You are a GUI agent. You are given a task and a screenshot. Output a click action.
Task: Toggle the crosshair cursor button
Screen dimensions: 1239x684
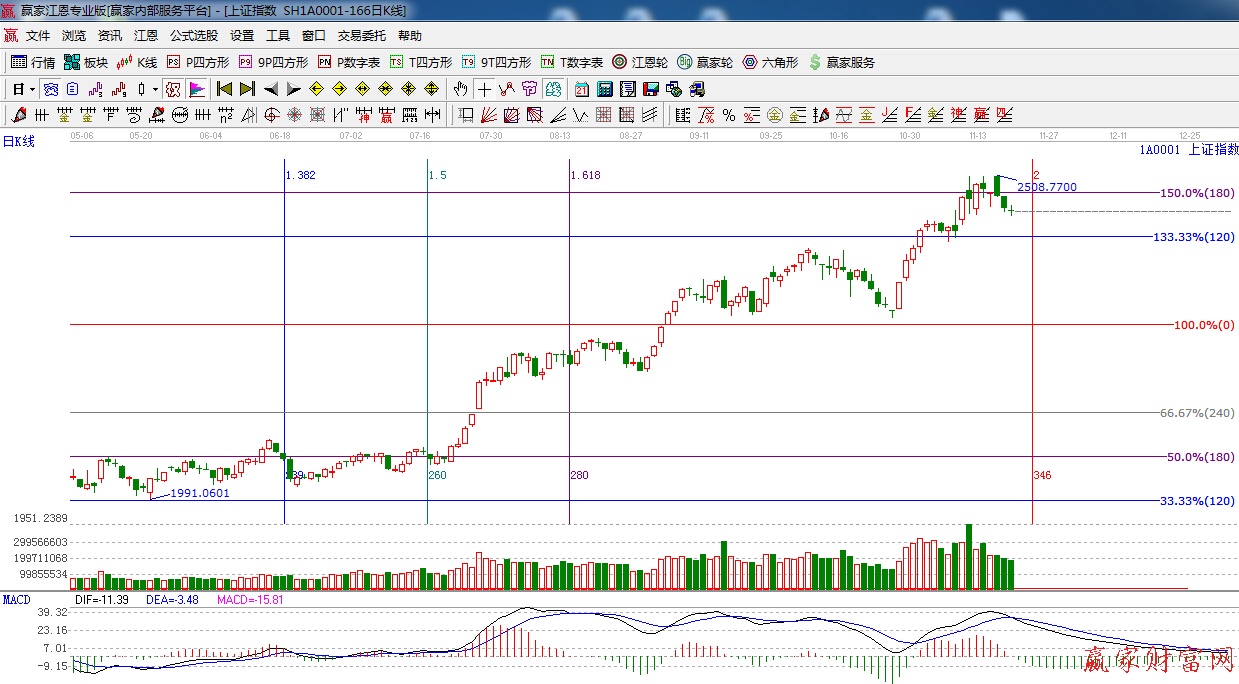click(484, 89)
